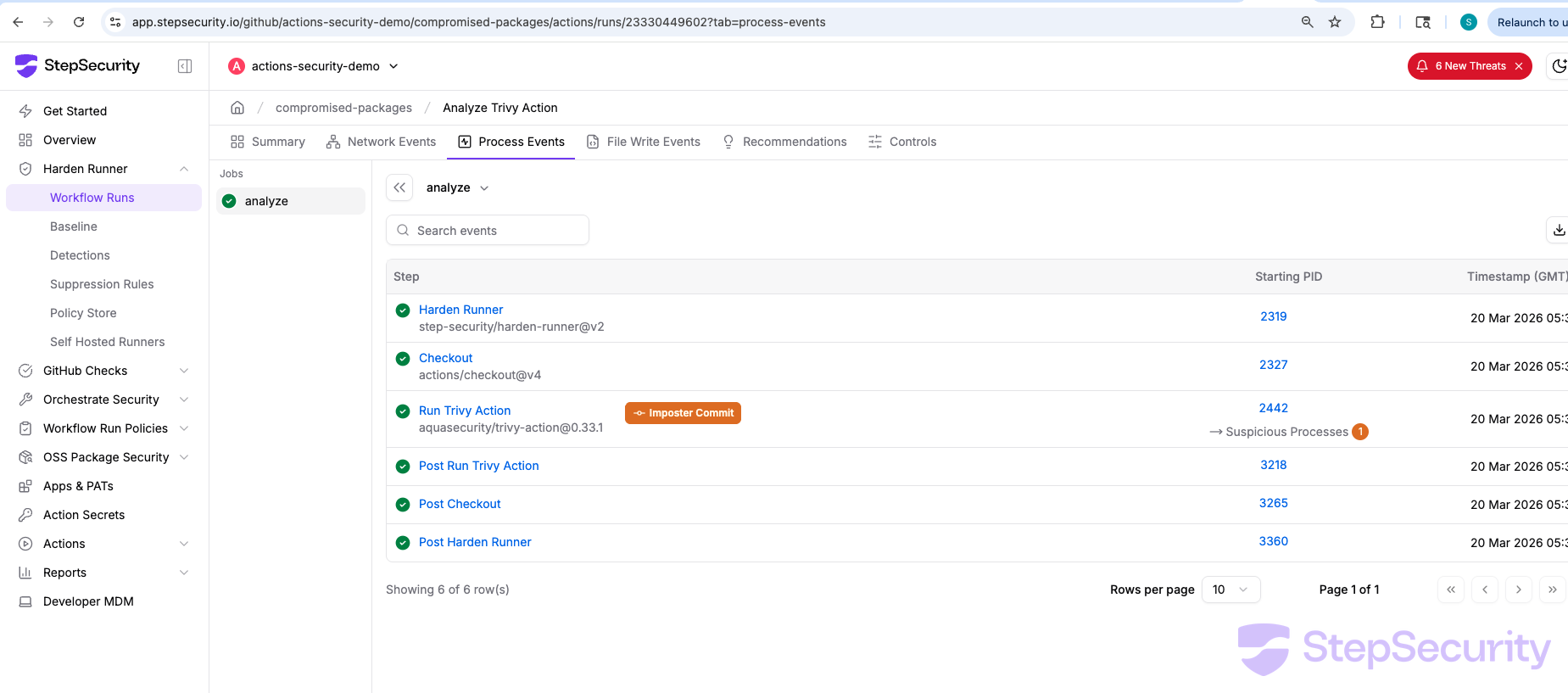Viewport: 1568px width, 693px height.
Task: Open the browser extensions puzzle icon
Action: (x=1378, y=22)
